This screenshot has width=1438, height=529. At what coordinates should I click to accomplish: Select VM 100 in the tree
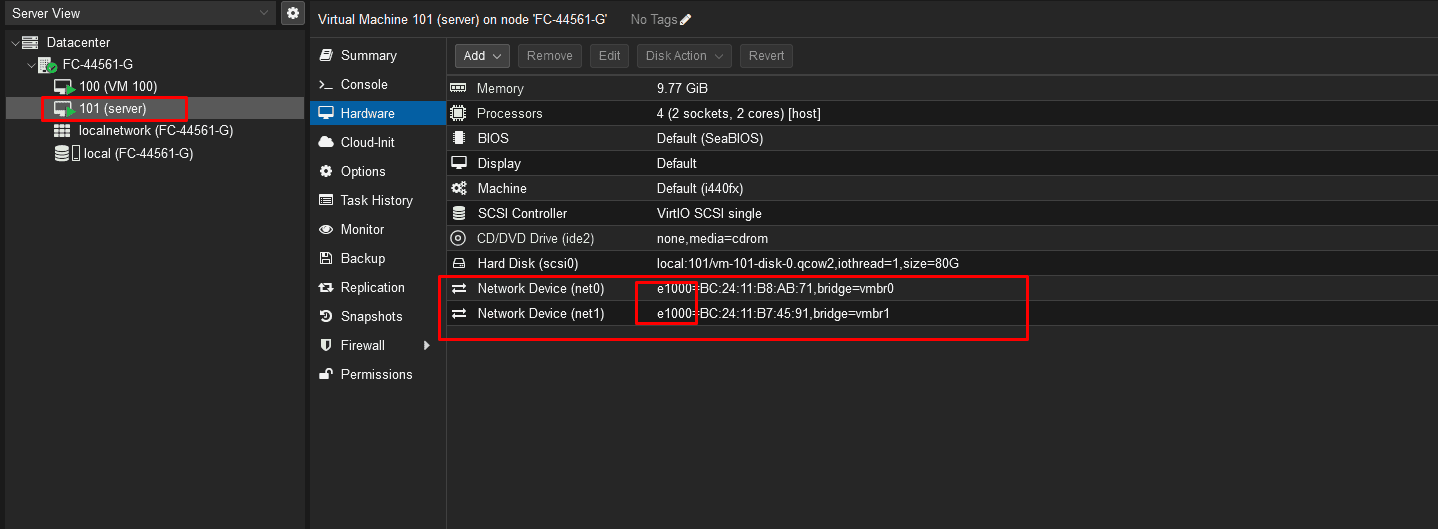click(x=118, y=87)
